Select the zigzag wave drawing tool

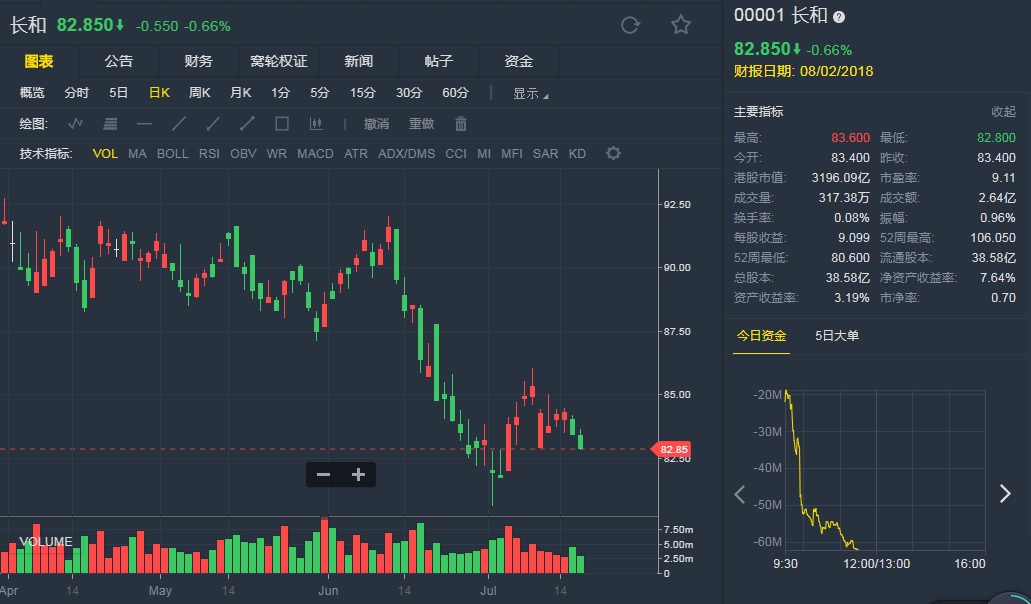[76, 124]
